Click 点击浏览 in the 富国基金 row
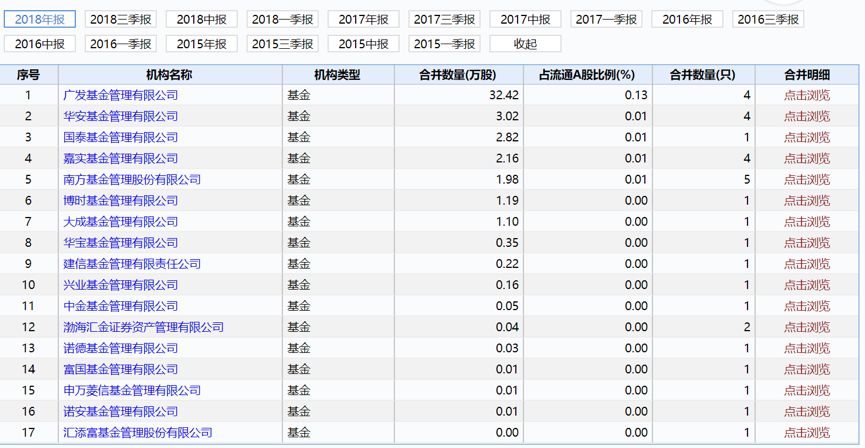The width and height of the screenshot is (865, 448). tap(807, 369)
